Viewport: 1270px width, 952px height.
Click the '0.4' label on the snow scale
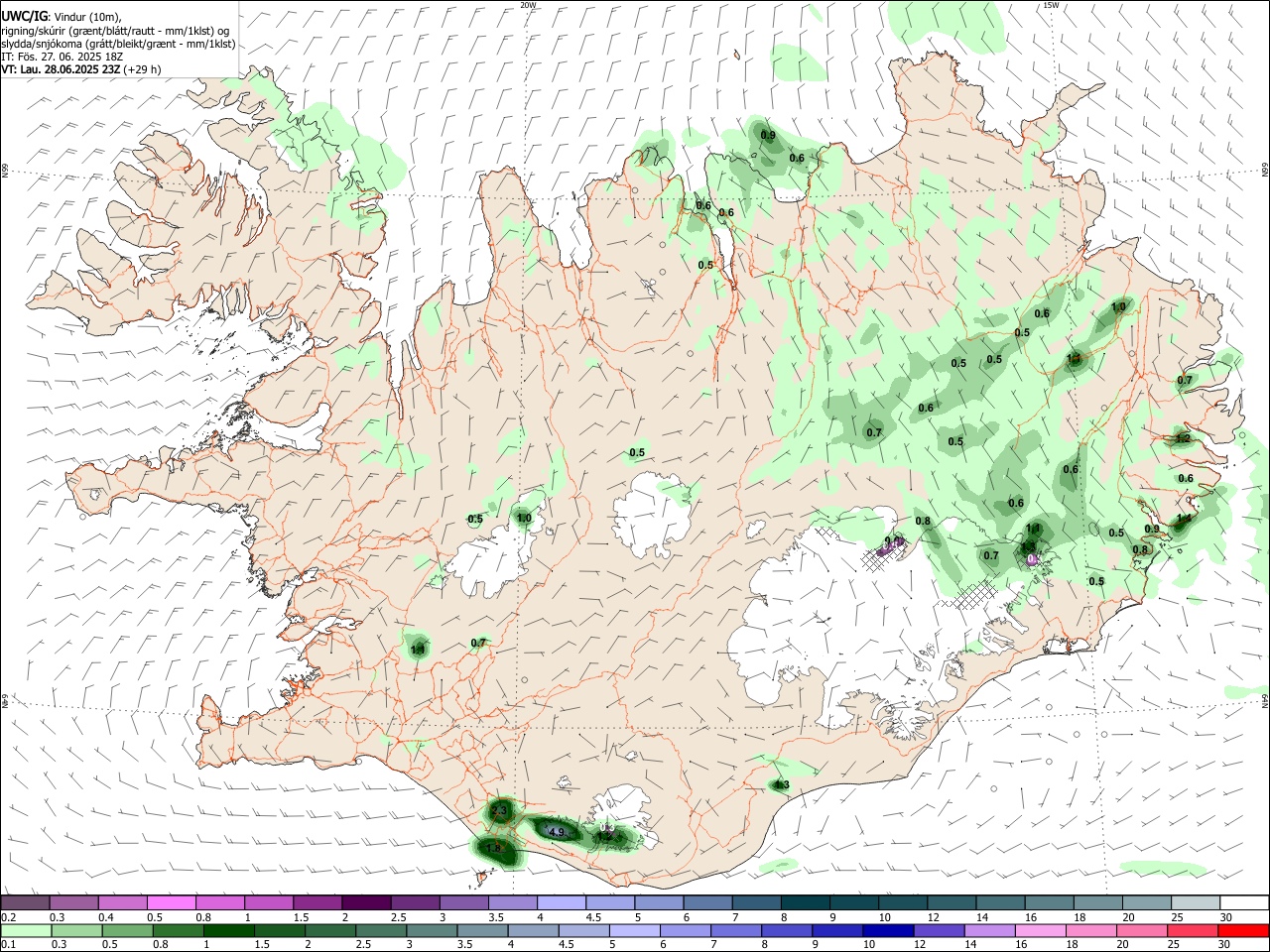tap(106, 917)
